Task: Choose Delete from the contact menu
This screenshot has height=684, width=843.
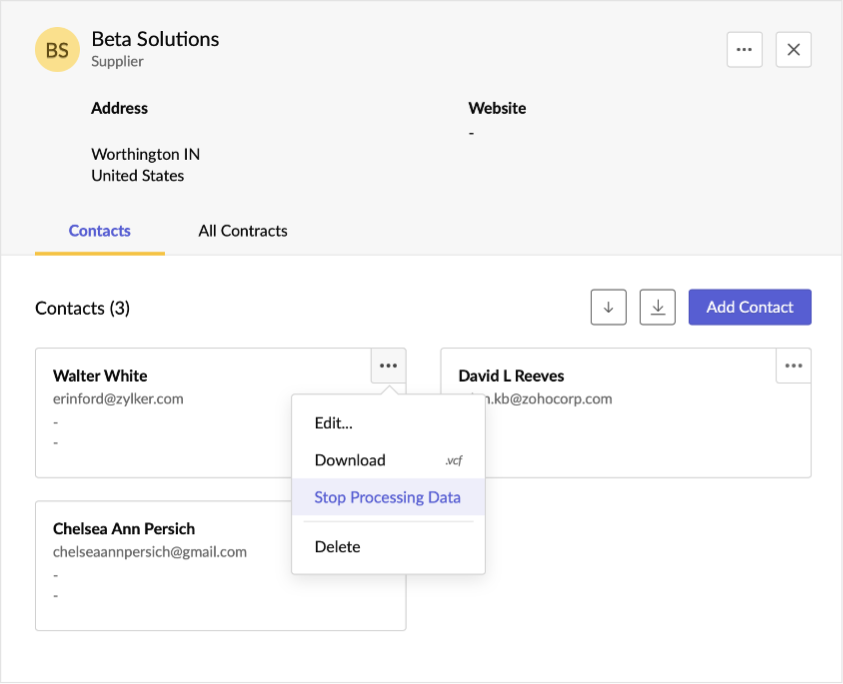Action: point(338,547)
